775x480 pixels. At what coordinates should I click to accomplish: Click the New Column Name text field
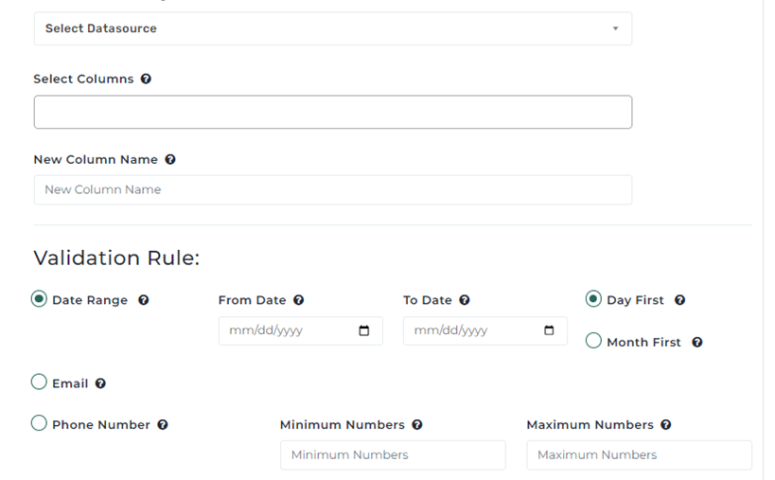point(332,190)
